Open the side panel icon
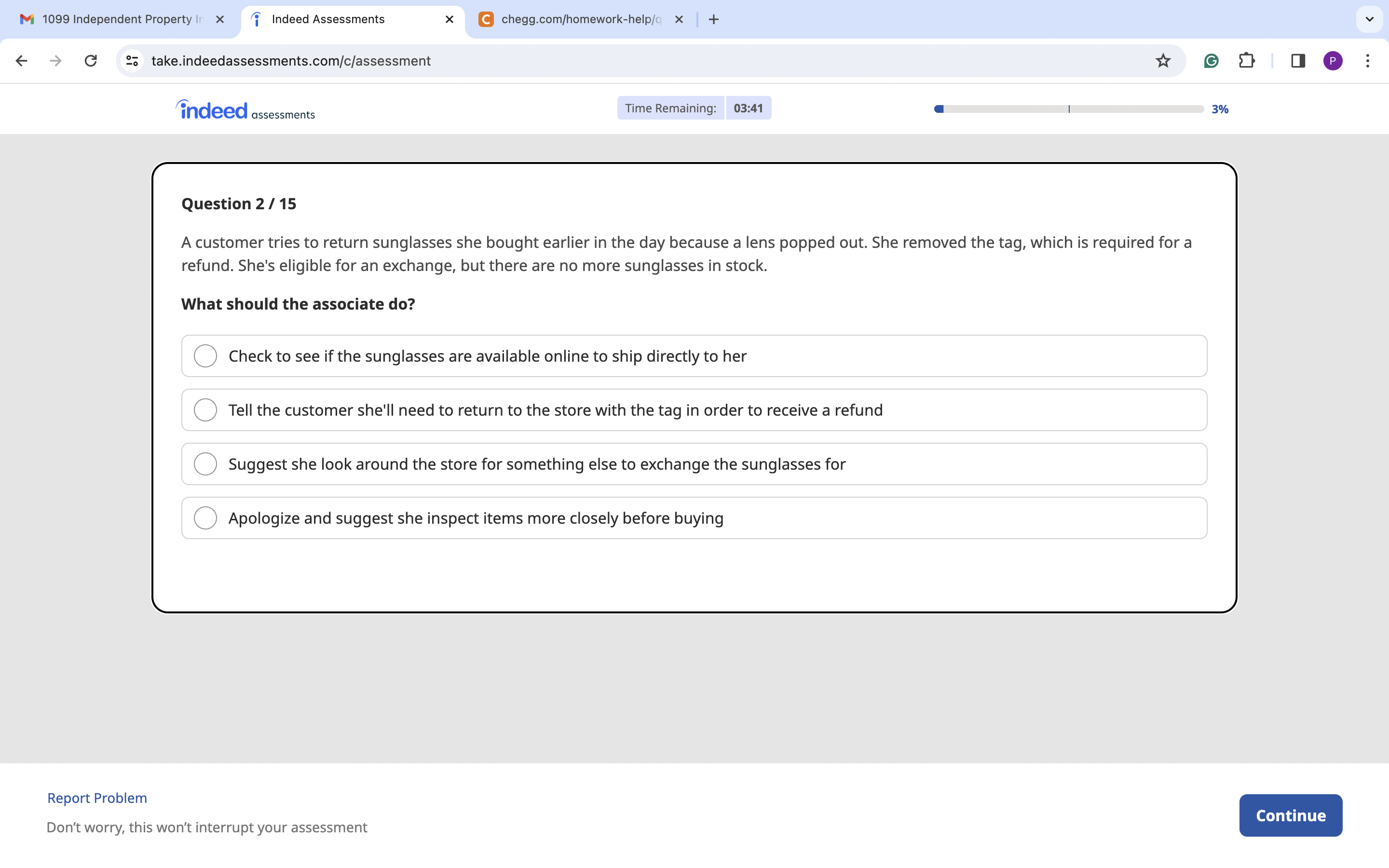This screenshot has height=868, width=1389. pyautogui.click(x=1298, y=60)
